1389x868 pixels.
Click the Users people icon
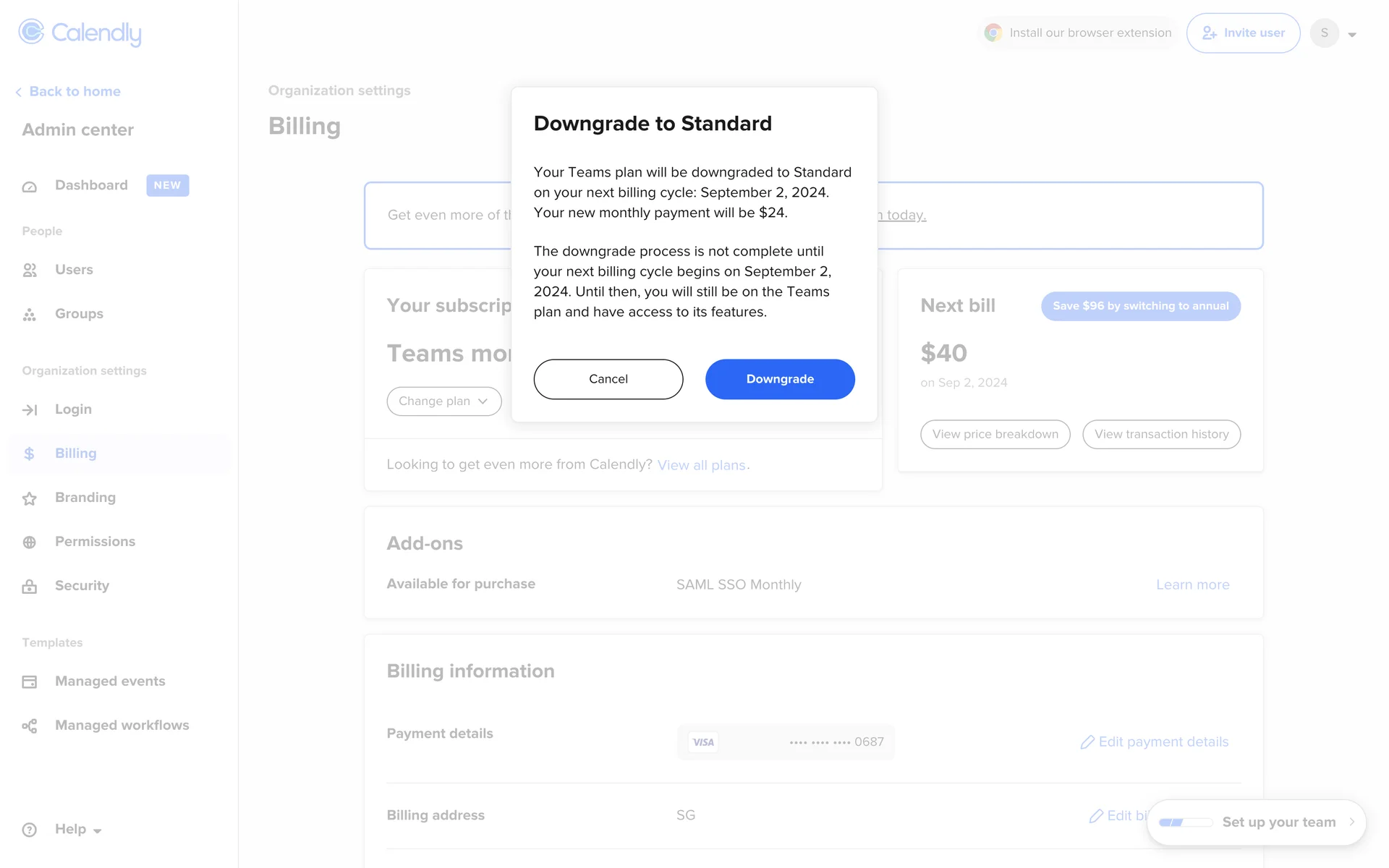pos(30,271)
